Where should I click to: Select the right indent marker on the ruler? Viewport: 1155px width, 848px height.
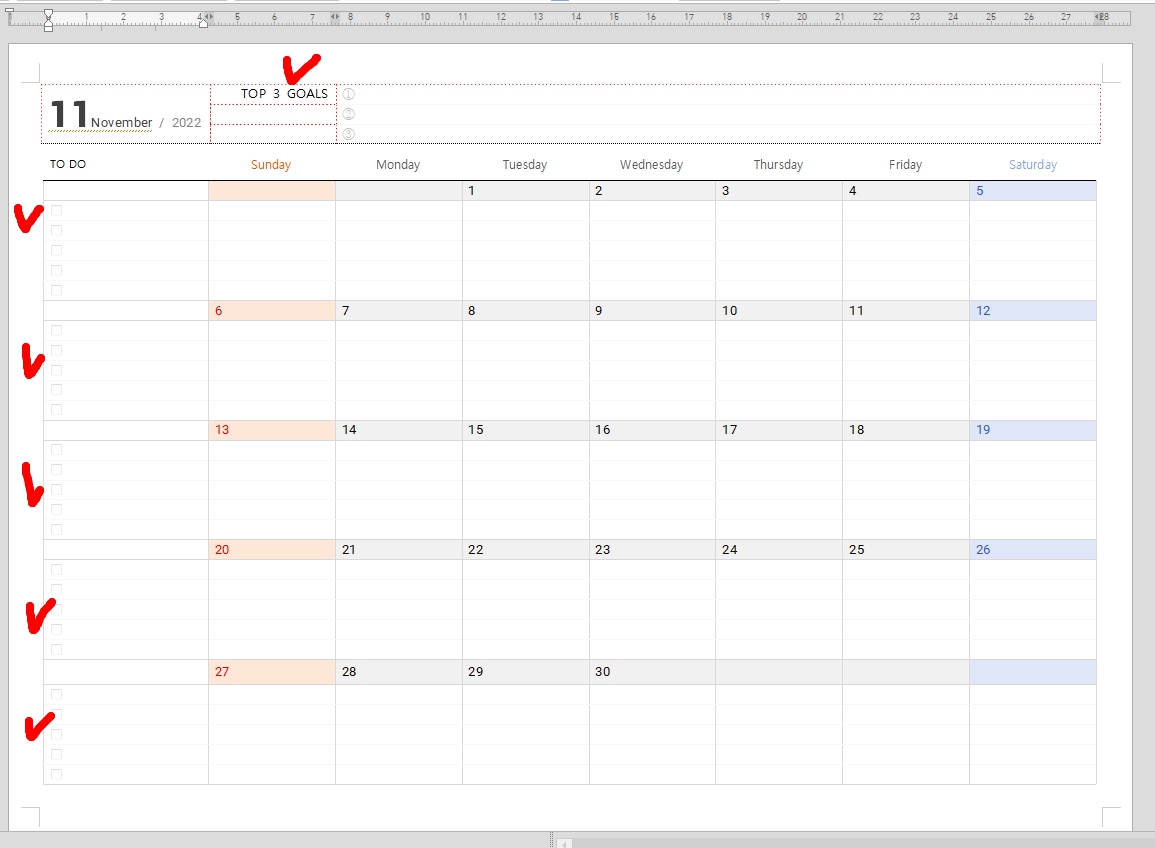(x=203, y=23)
